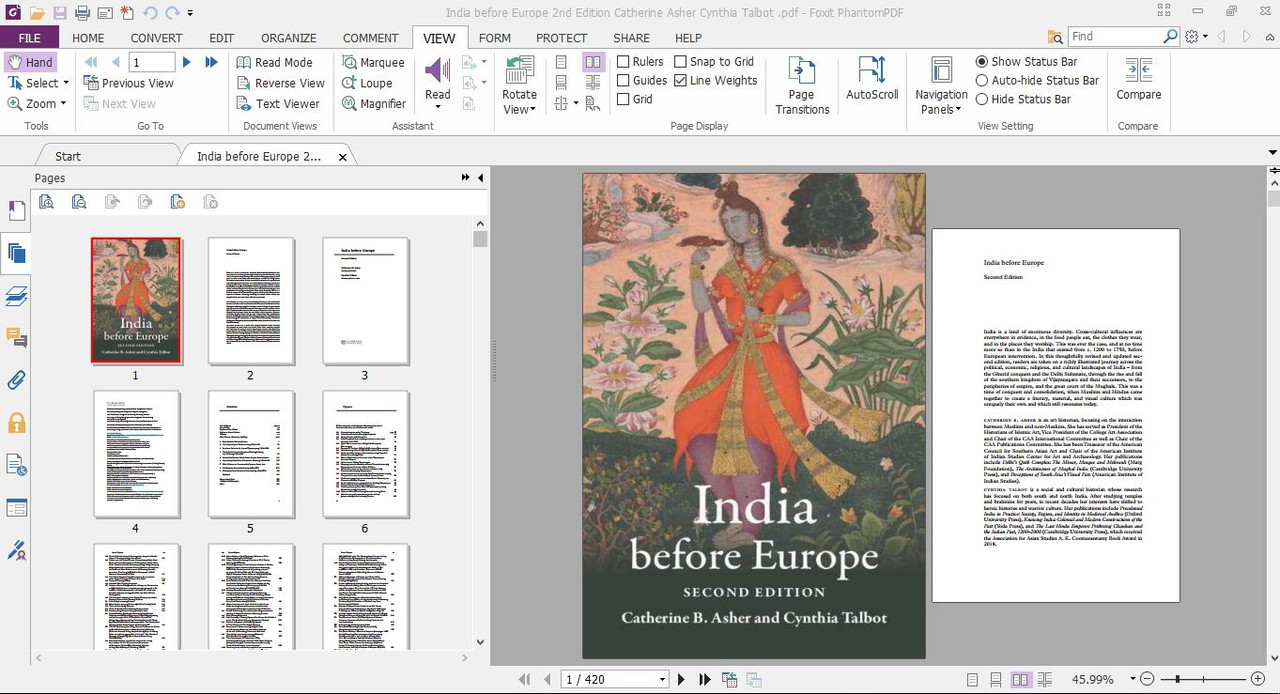Go to next page in ribbon Go To
This screenshot has width=1280, height=694.
click(186, 62)
